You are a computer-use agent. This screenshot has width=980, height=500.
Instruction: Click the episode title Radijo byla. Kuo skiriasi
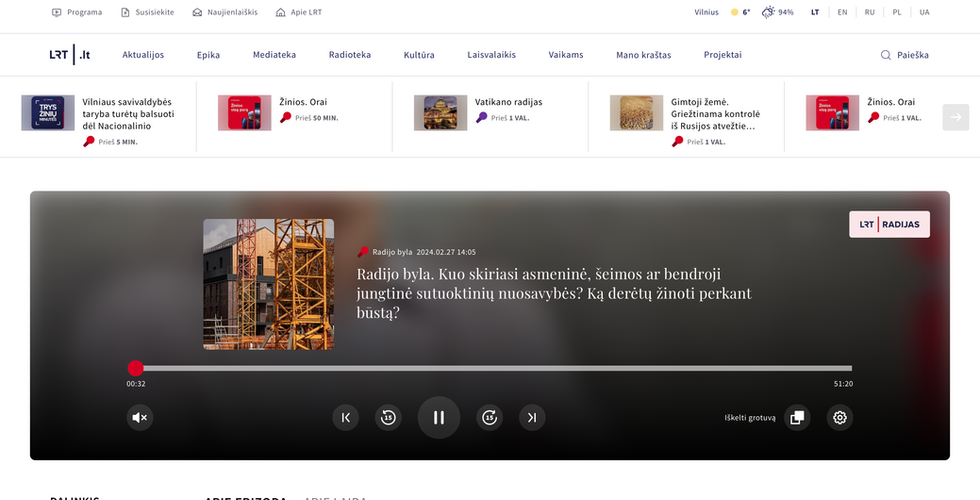tap(554, 293)
